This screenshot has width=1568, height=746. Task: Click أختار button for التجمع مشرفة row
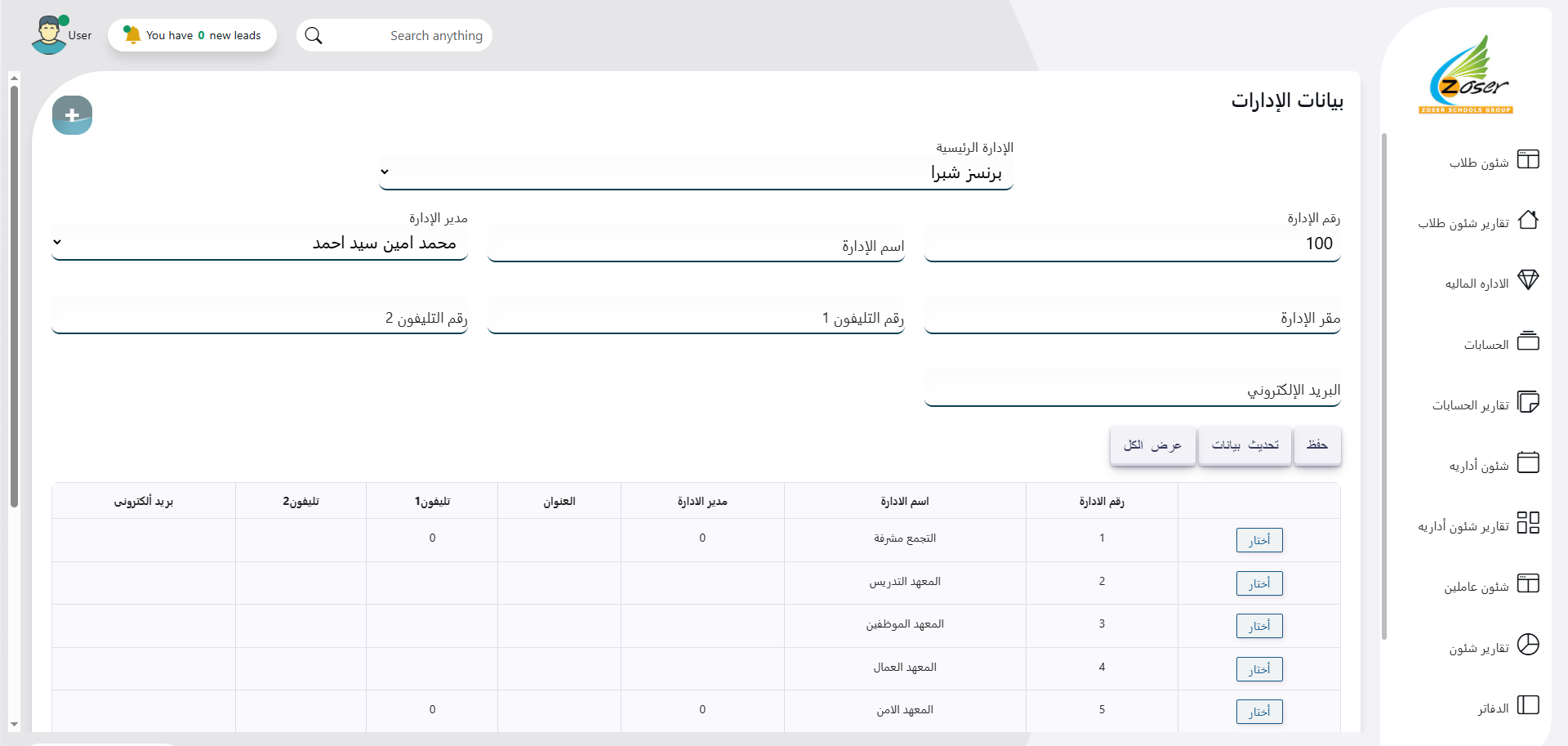pos(1258,540)
